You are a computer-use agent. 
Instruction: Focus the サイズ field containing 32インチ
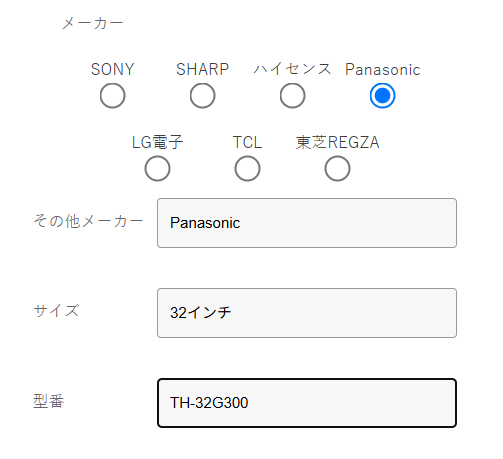point(307,313)
